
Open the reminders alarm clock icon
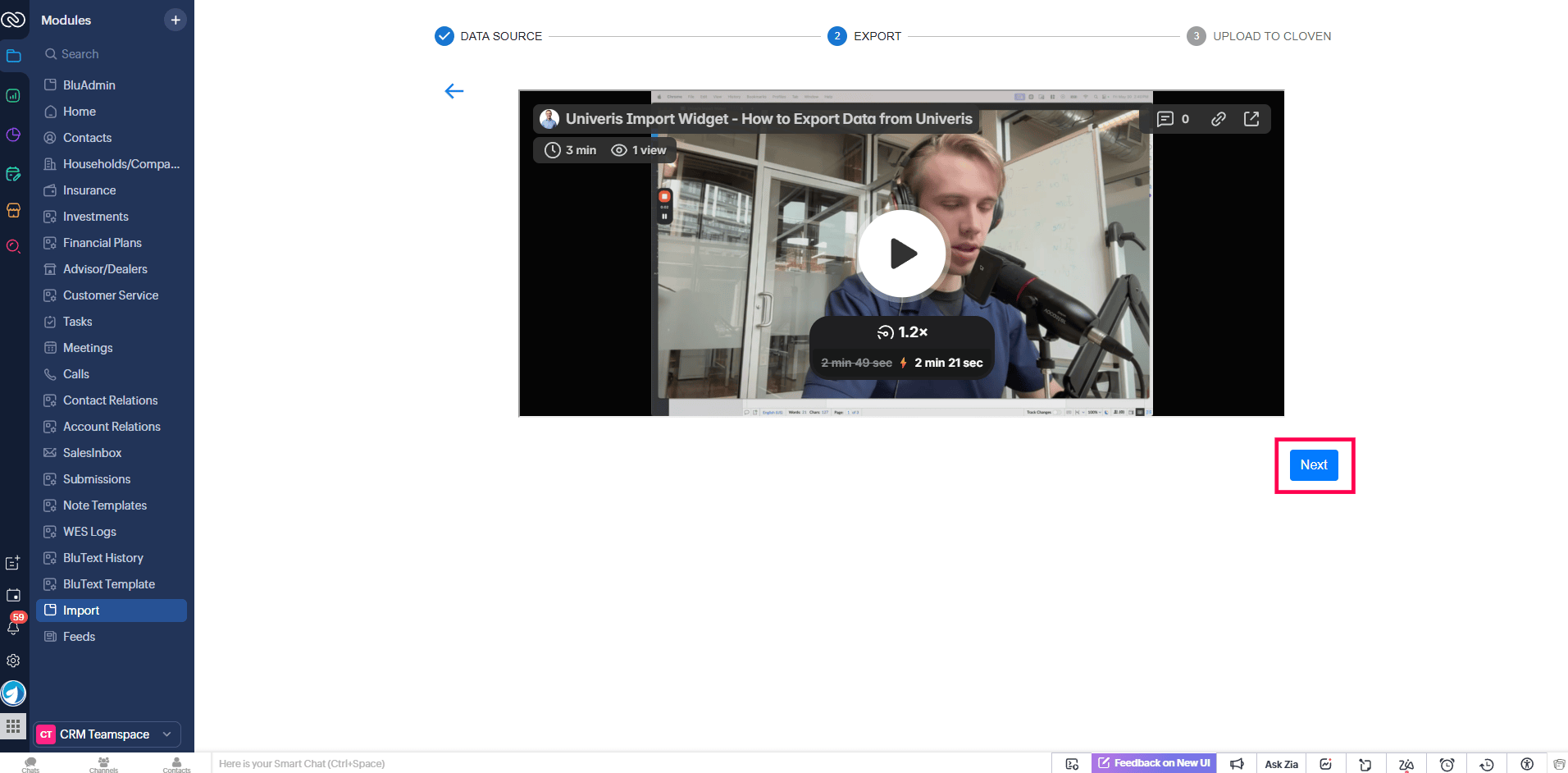click(x=1447, y=764)
